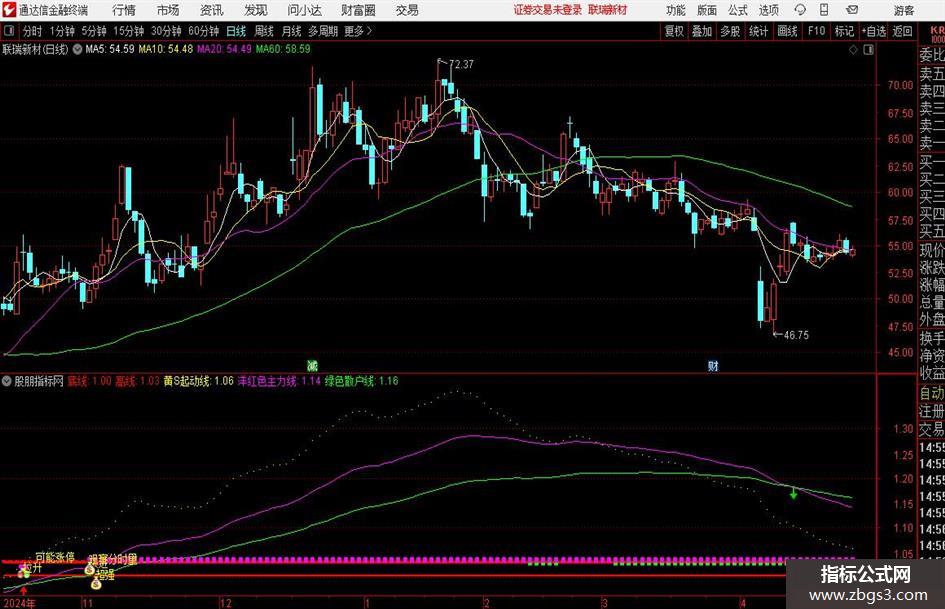Toggle the left panel layout icon beside 分时
Viewport: 945px width, 609px height.
[x=9, y=31]
